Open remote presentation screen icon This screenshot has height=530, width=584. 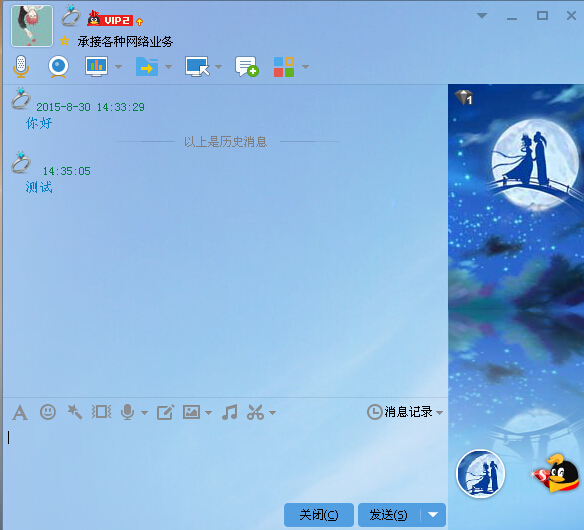point(96,67)
